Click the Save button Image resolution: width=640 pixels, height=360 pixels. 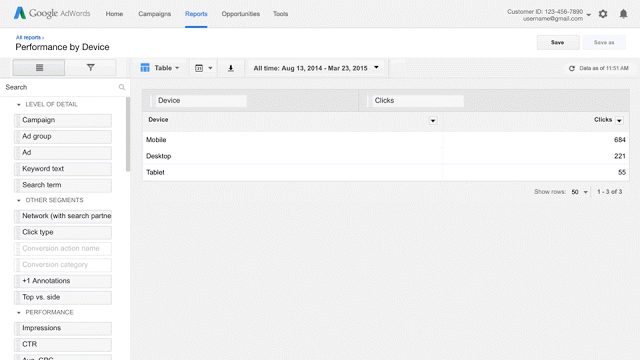tap(558, 42)
